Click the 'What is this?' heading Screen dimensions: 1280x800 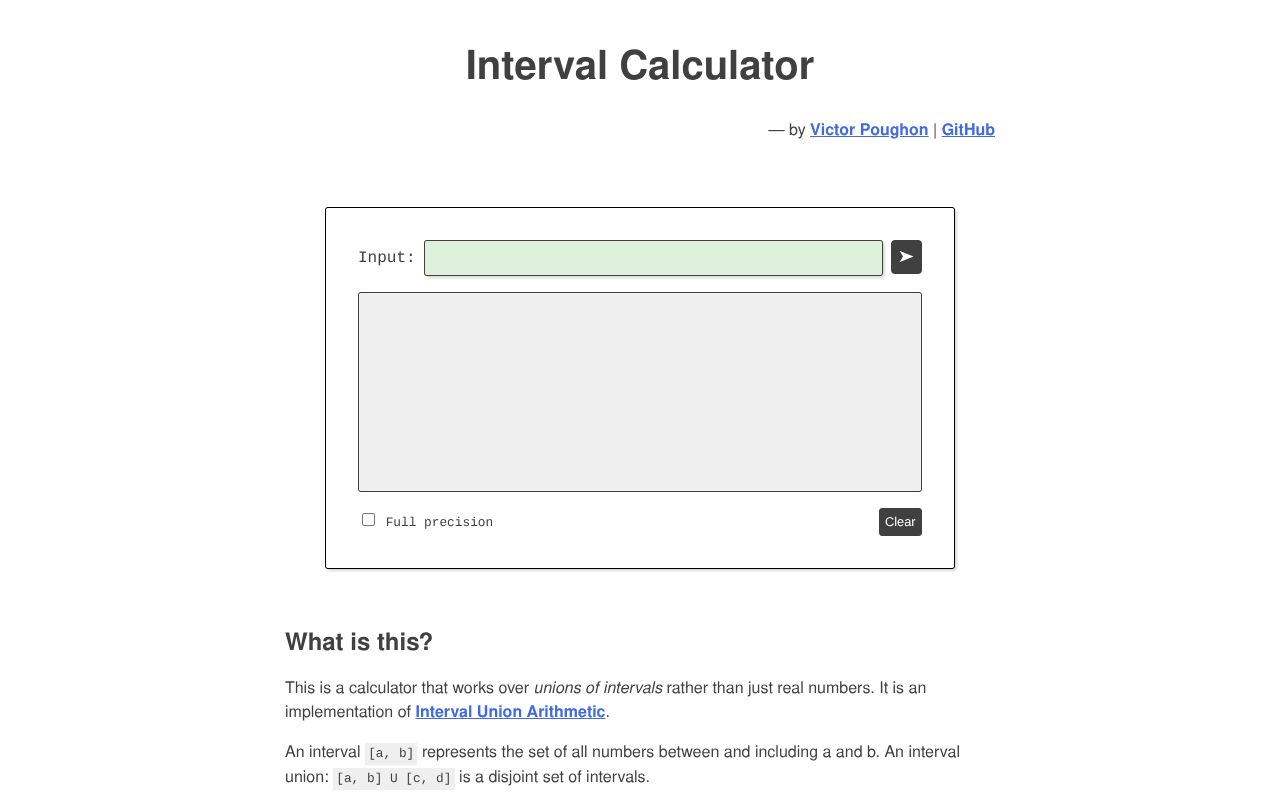coord(359,642)
